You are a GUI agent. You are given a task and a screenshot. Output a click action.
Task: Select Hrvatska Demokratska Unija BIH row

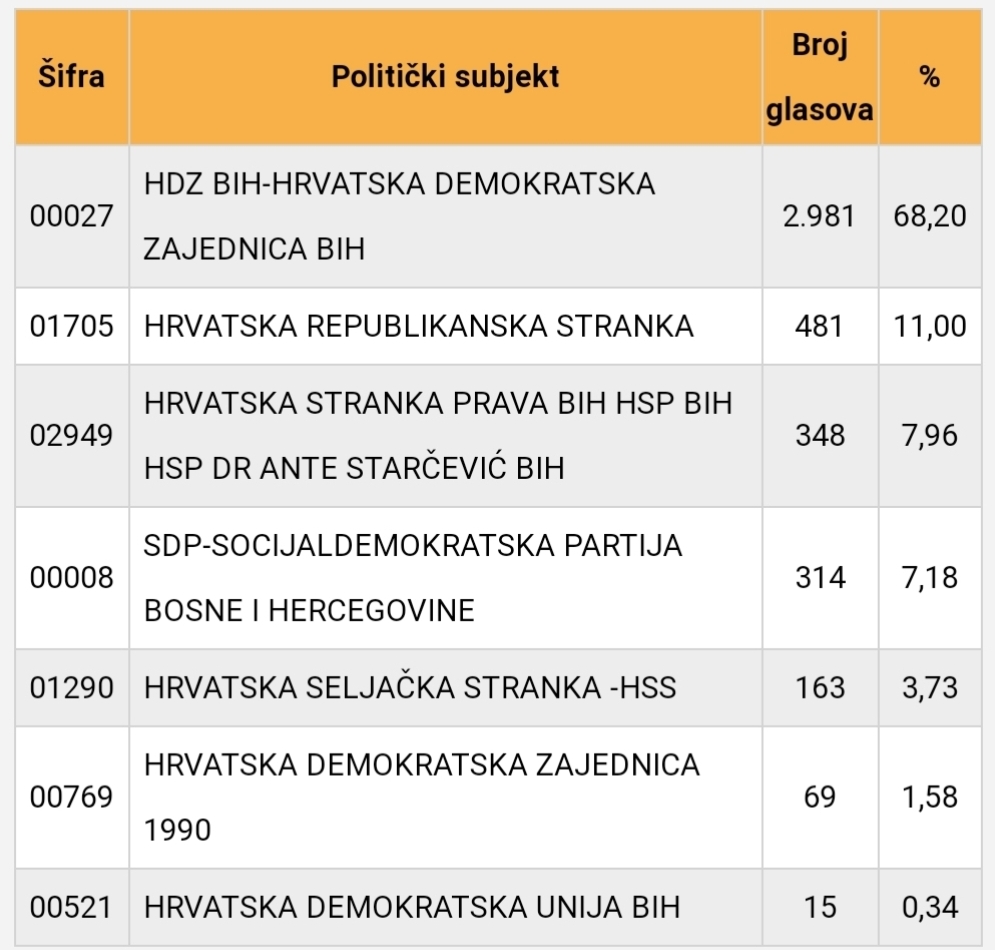[498, 907]
